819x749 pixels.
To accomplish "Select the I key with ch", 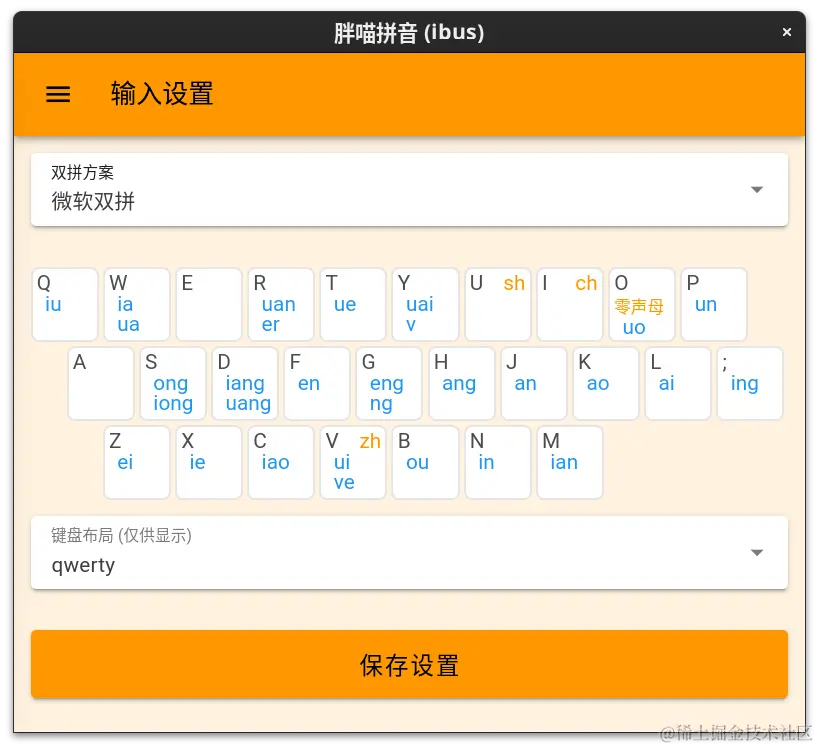I will pos(570,305).
